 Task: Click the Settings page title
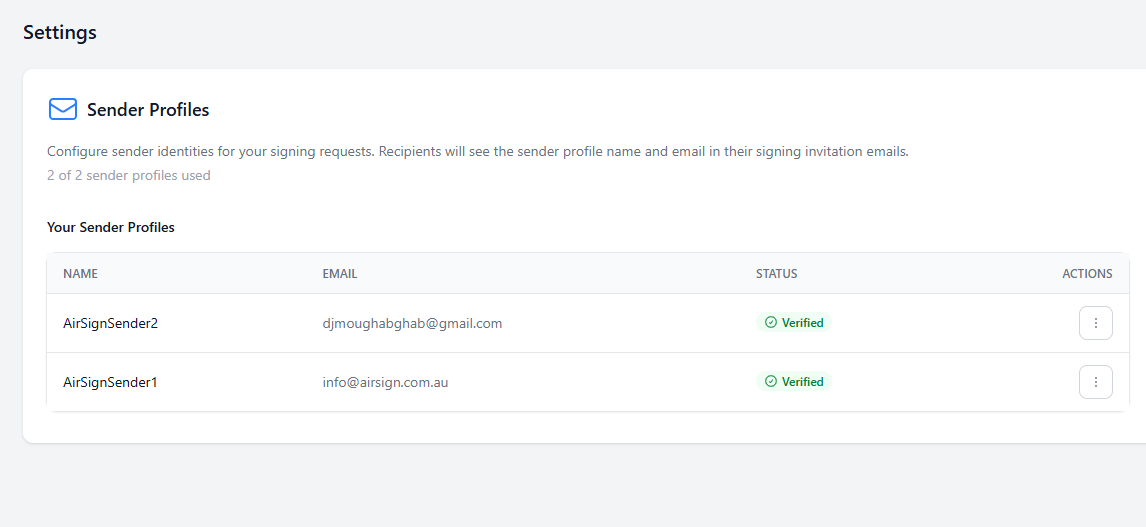click(x=60, y=32)
